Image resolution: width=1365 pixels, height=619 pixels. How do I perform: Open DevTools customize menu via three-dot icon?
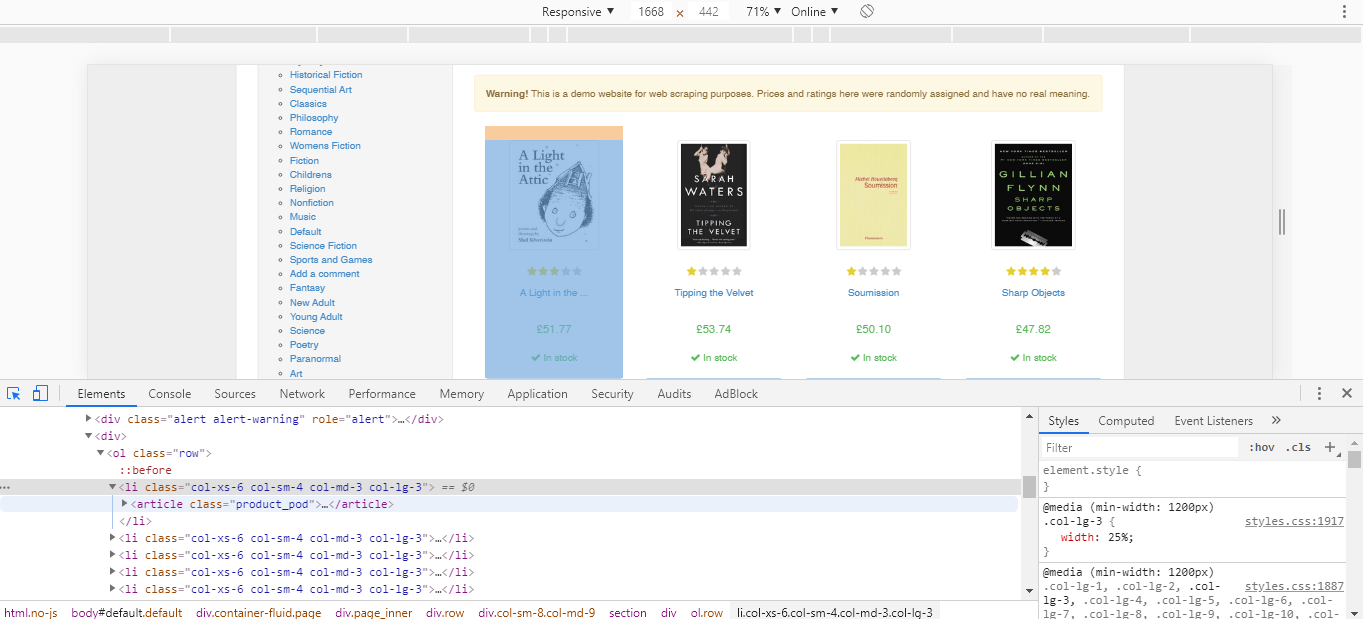1318,393
